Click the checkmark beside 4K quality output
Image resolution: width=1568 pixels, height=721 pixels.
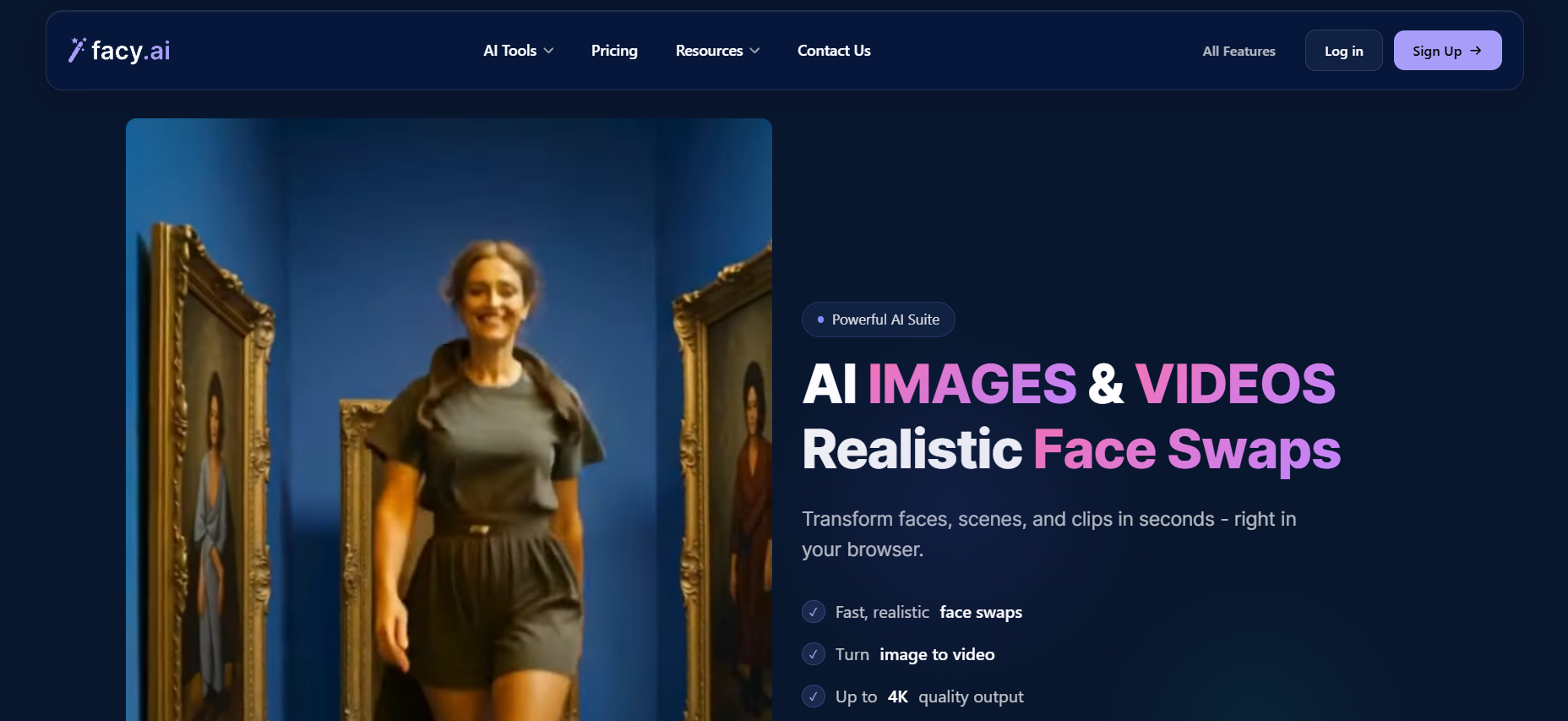click(814, 696)
